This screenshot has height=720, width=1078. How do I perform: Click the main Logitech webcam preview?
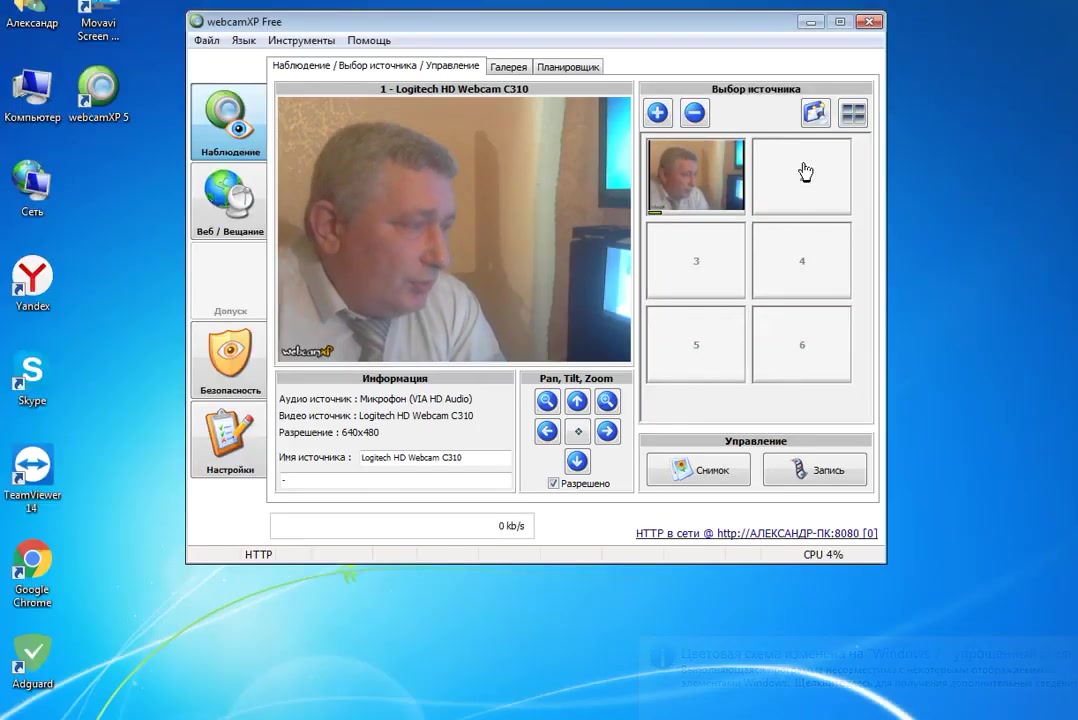point(454,229)
